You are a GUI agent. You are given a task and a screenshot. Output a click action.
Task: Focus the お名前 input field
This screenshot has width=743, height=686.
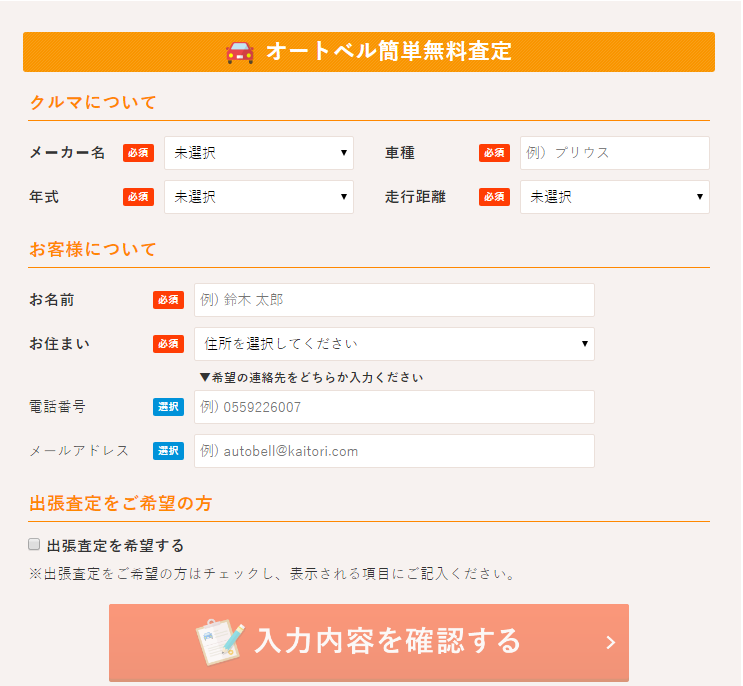point(394,300)
